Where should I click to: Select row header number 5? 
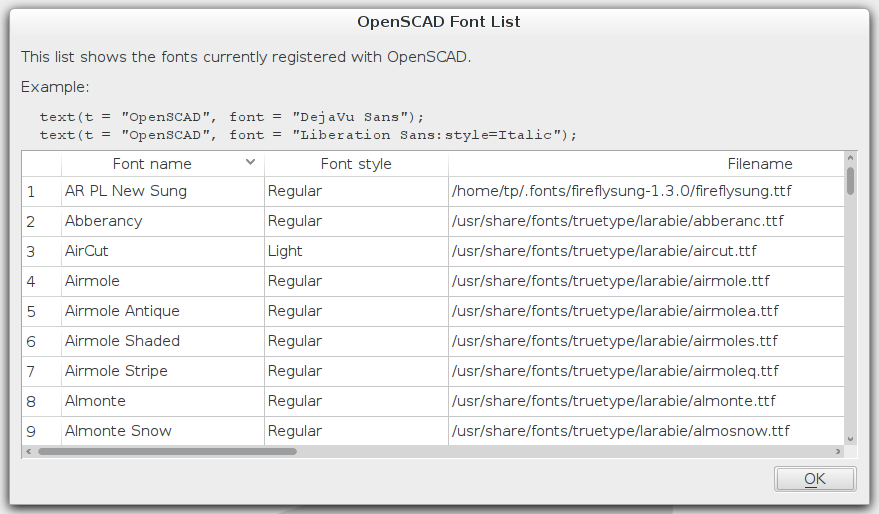click(41, 312)
